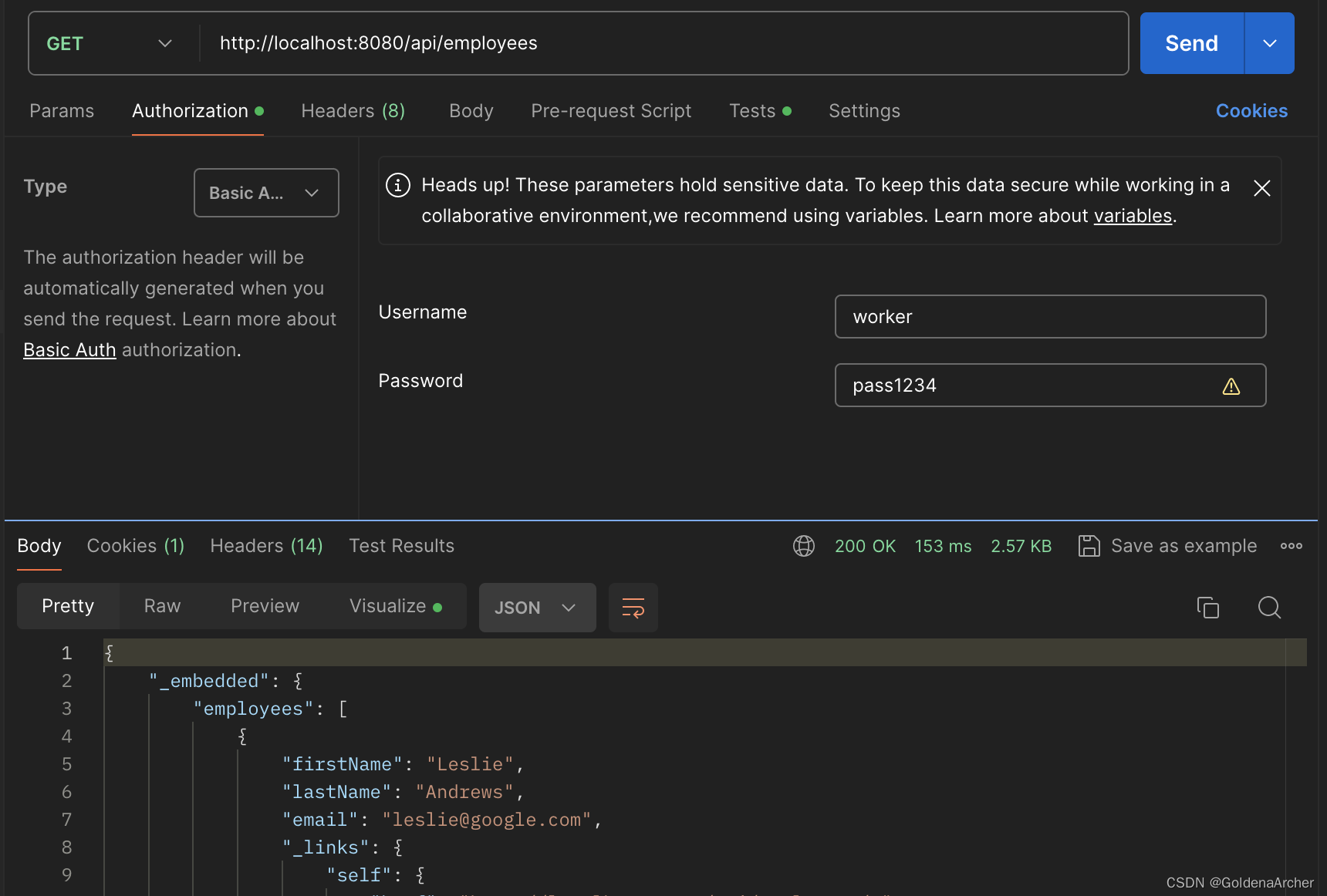This screenshot has height=896, width=1327.
Task: Select the Pretty view
Action: pyautogui.click(x=68, y=606)
